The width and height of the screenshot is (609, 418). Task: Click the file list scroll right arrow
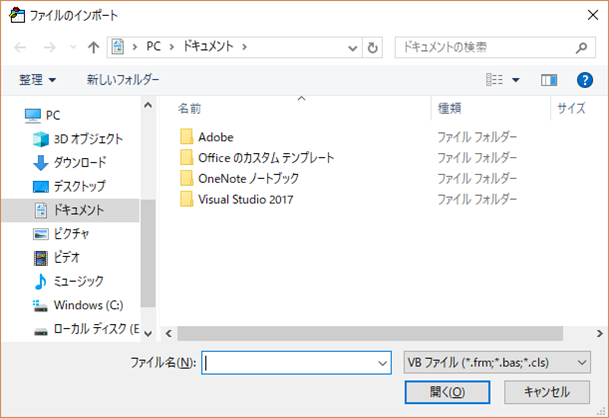[x=599, y=334]
